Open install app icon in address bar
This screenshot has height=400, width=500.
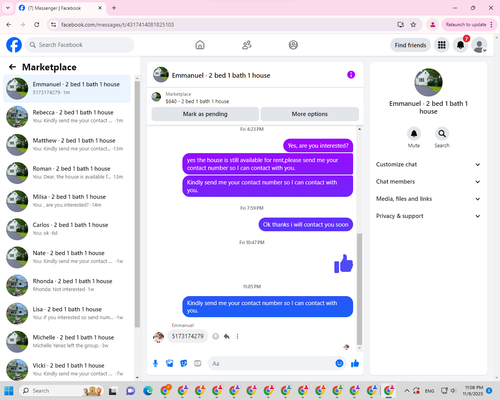[x=400, y=25]
